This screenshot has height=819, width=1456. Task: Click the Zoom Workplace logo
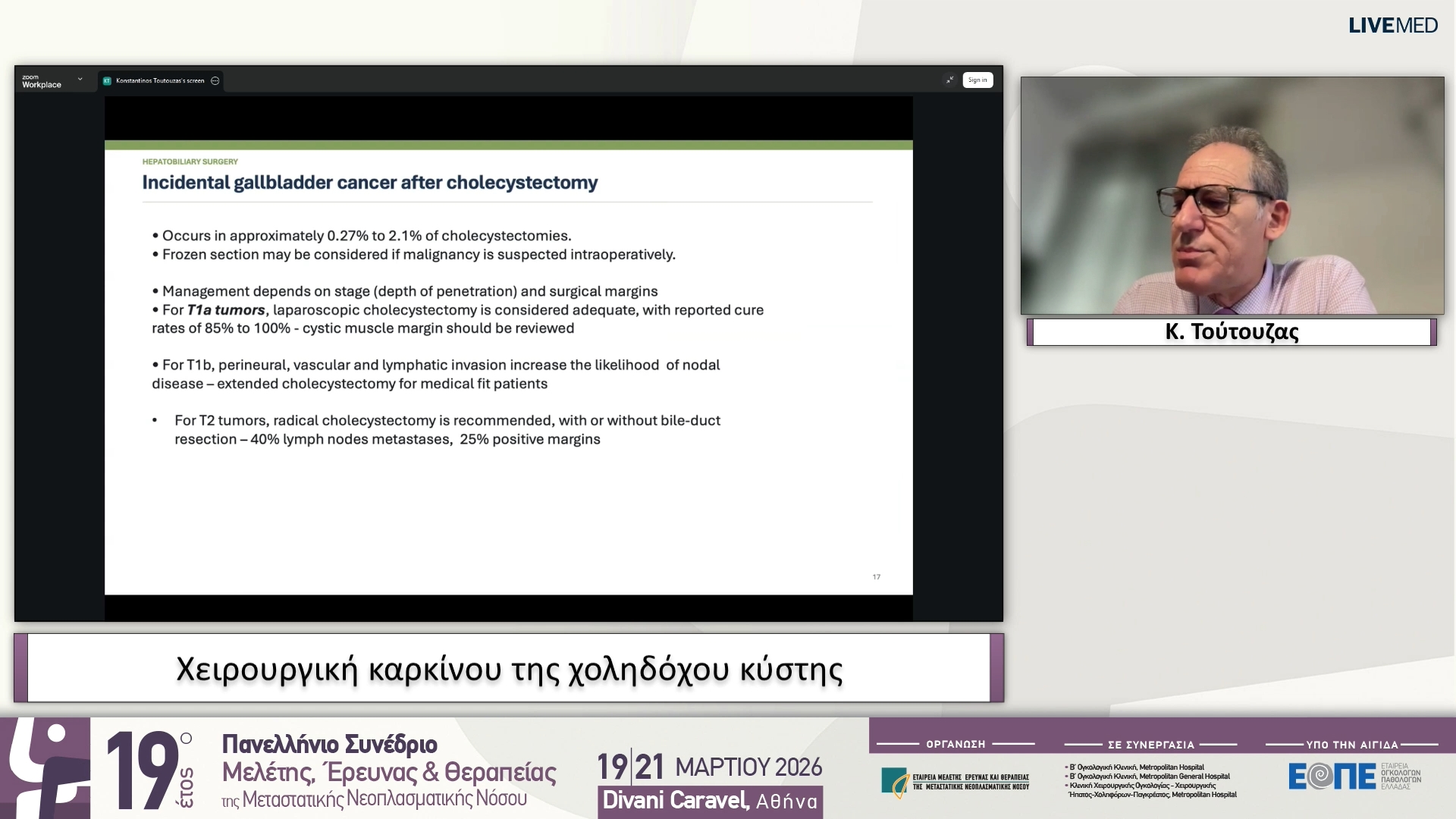41,81
